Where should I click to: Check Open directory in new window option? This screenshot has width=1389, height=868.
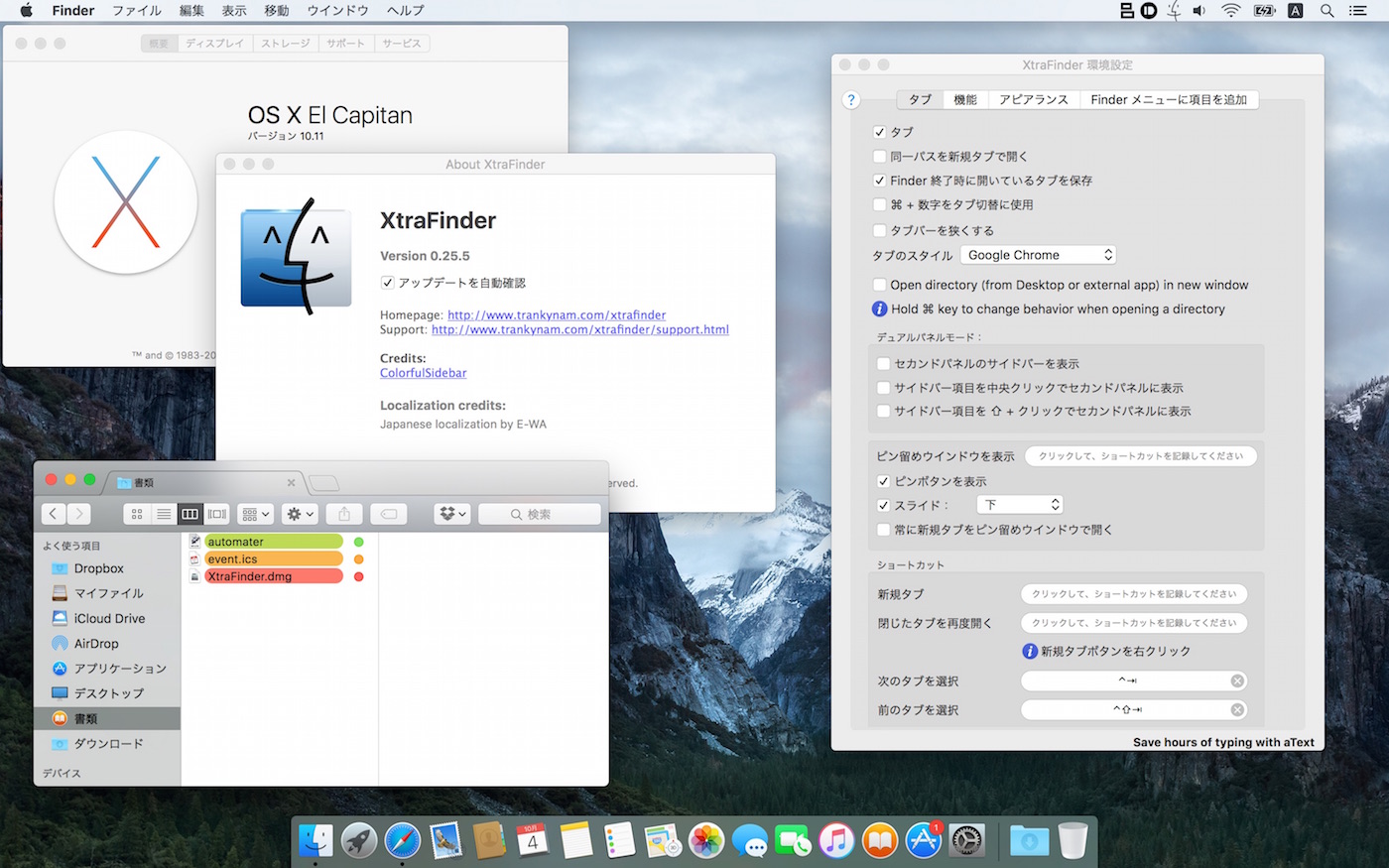(x=879, y=285)
